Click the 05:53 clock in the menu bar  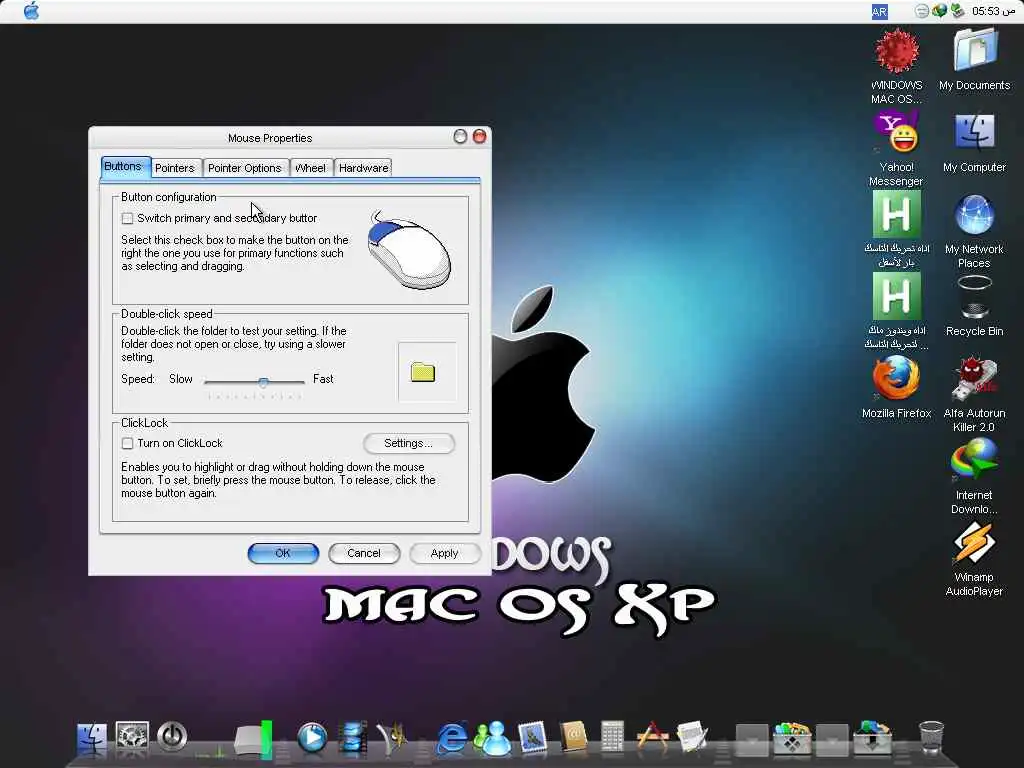pos(993,11)
